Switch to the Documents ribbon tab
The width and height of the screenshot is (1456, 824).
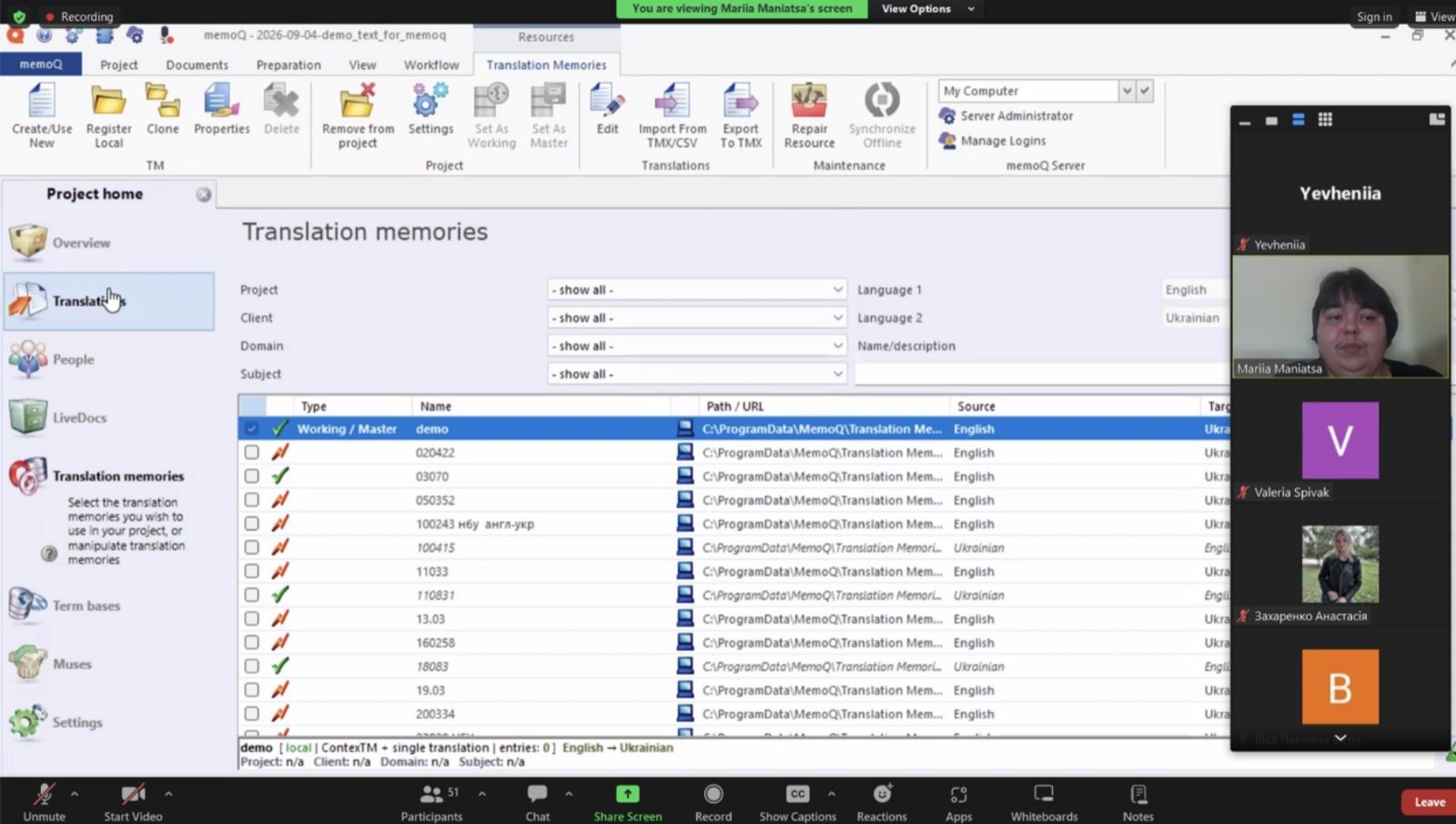[x=197, y=65]
